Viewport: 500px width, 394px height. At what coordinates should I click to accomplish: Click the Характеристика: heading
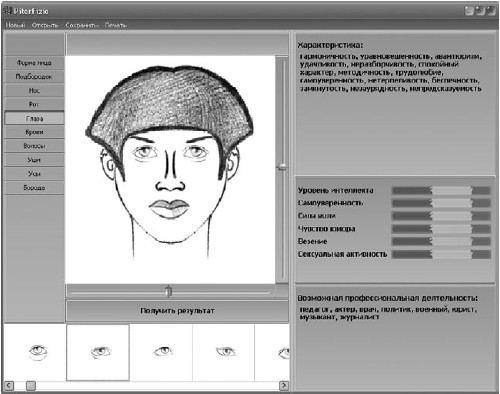(330, 45)
